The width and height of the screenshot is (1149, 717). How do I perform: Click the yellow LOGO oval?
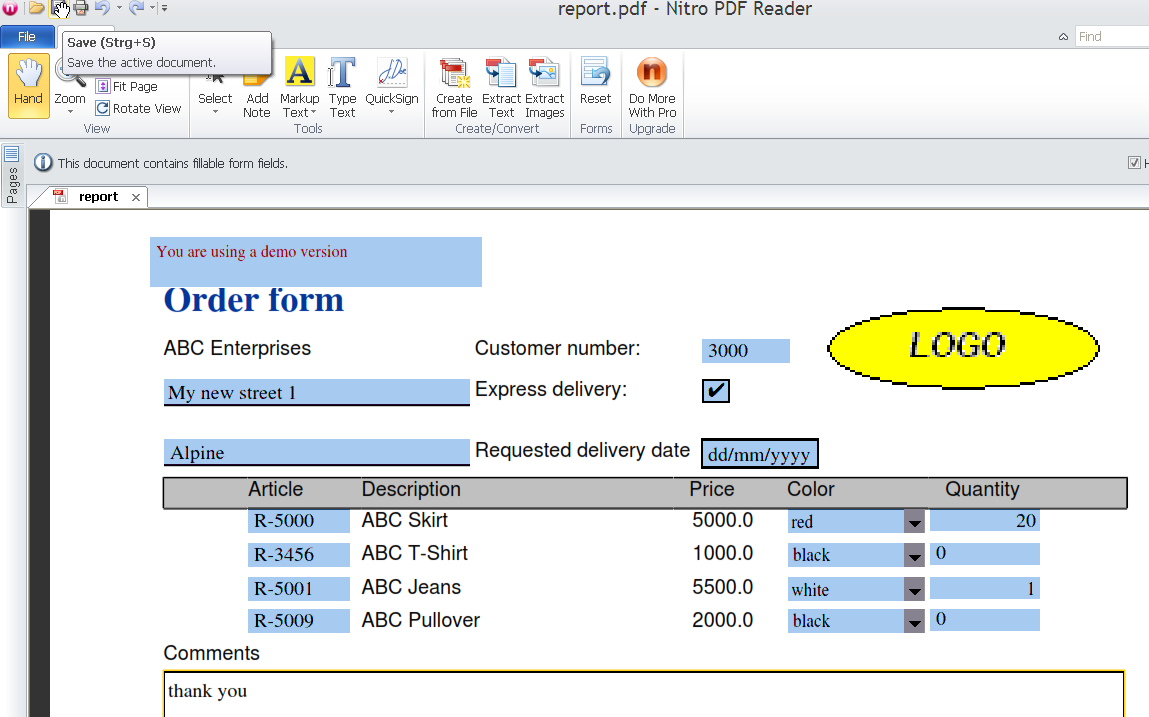click(963, 348)
